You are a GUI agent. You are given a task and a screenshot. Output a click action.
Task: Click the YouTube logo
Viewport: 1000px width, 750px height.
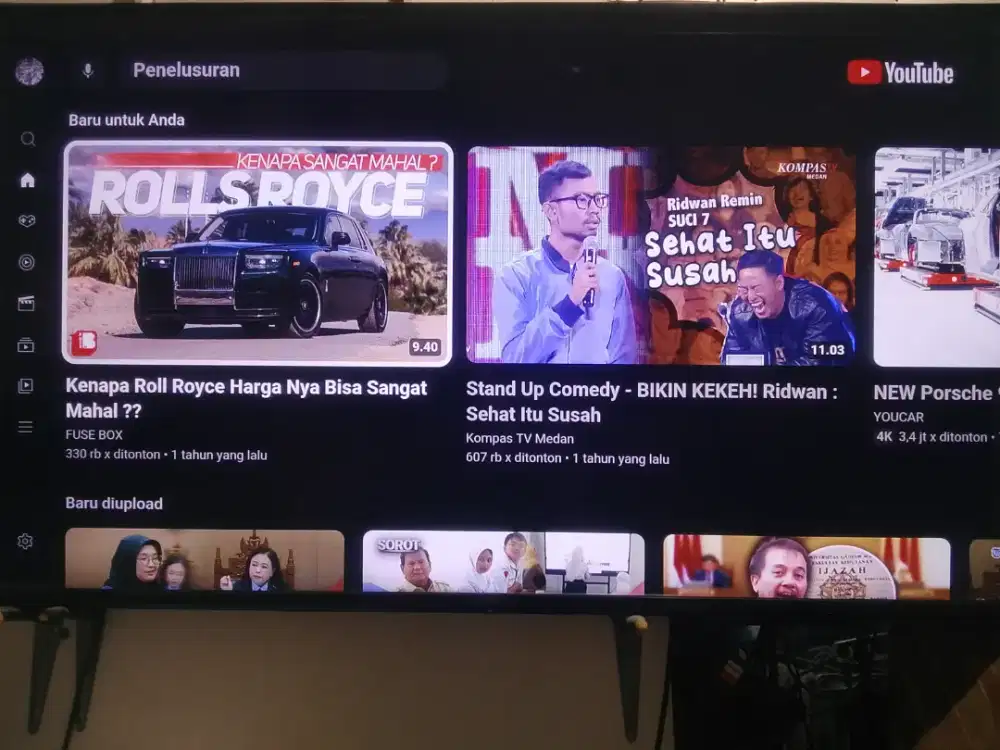(900, 72)
